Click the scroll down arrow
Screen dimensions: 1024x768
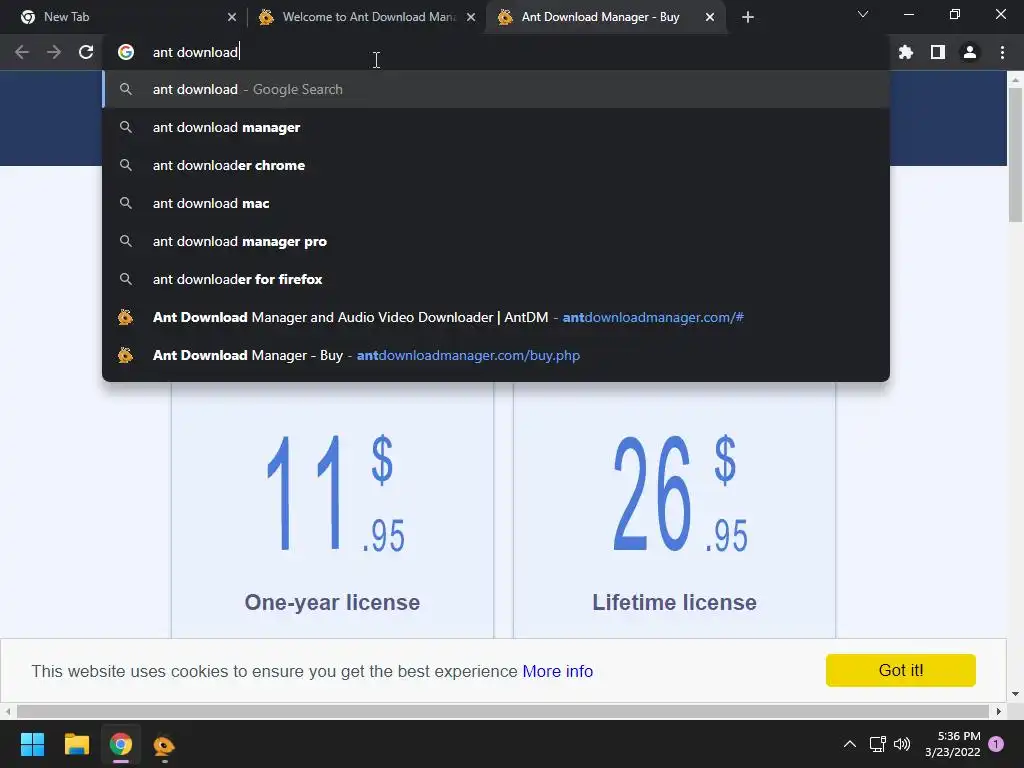(x=1015, y=694)
